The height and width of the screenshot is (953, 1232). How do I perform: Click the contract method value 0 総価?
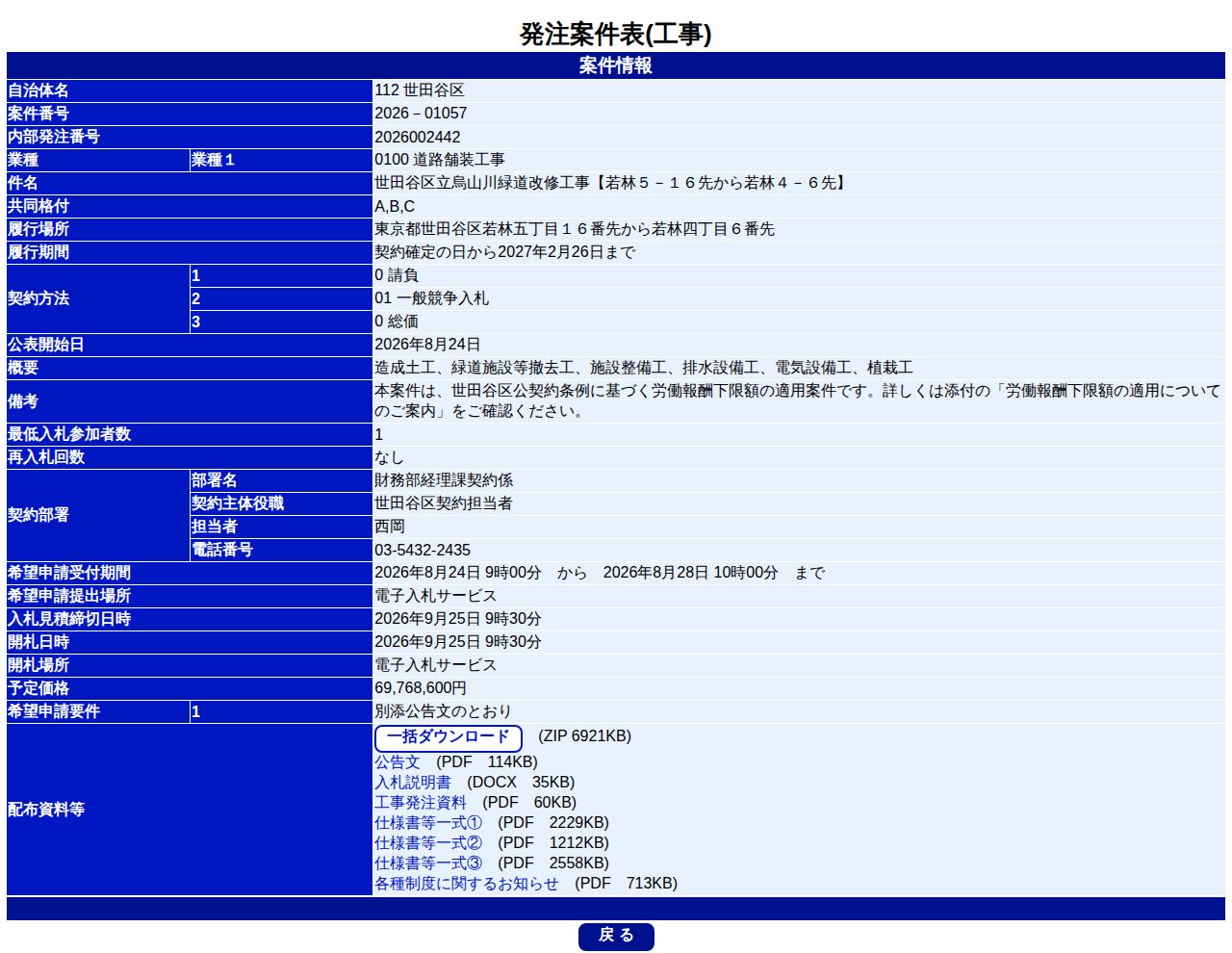pyautogui.click(x=397, y=322)
